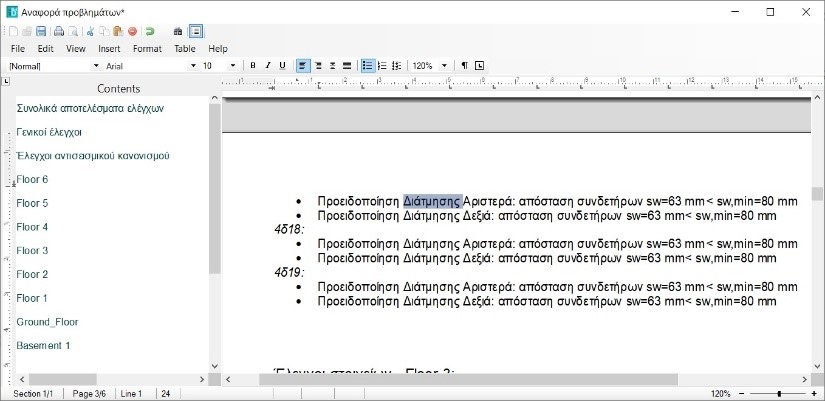825x401 pixels.
Task: Toggle Italic formatting
Action: tap(267, 66)
